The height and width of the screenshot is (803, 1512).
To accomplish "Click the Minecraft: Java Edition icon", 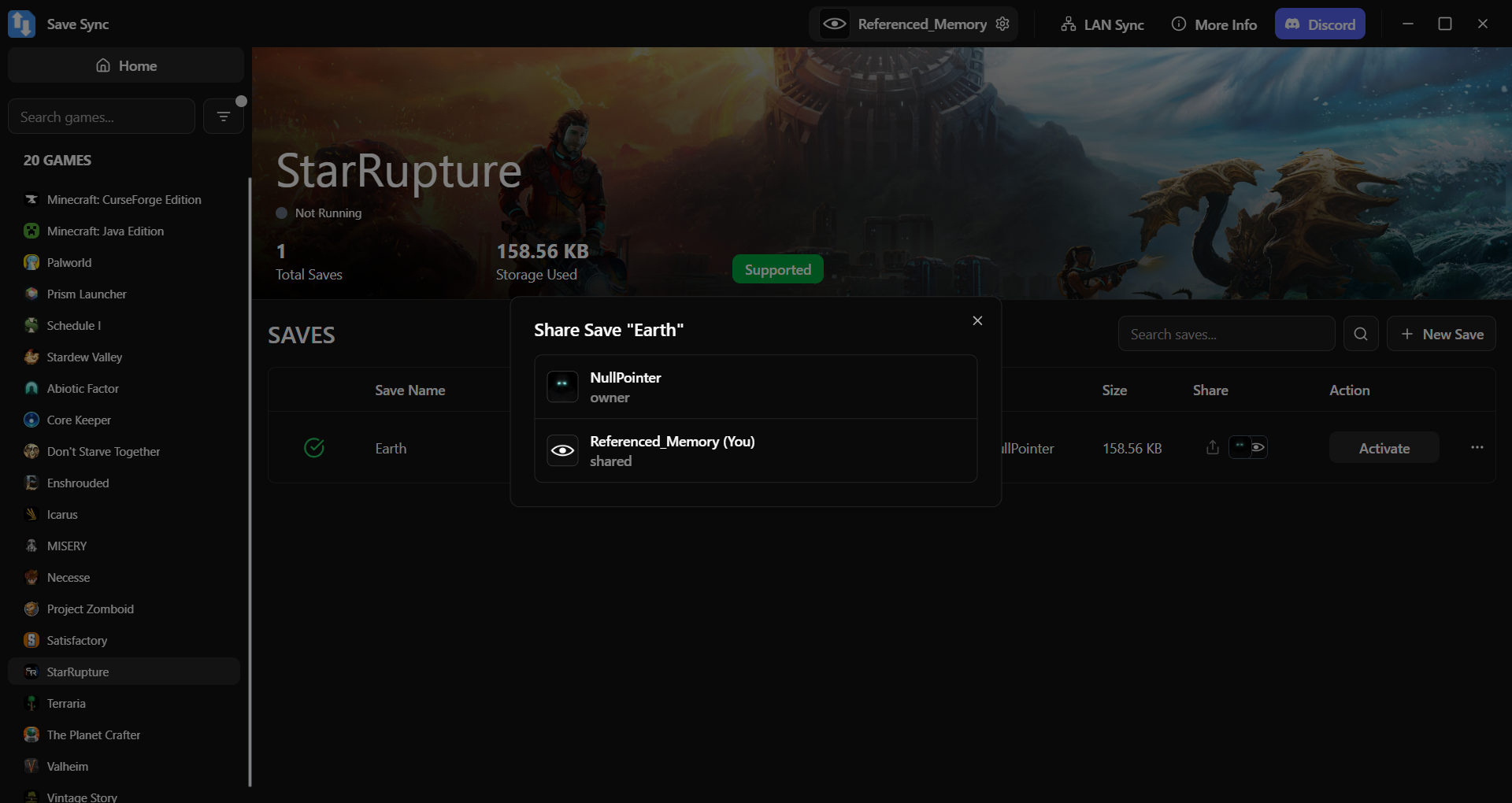I will (31, 231).
